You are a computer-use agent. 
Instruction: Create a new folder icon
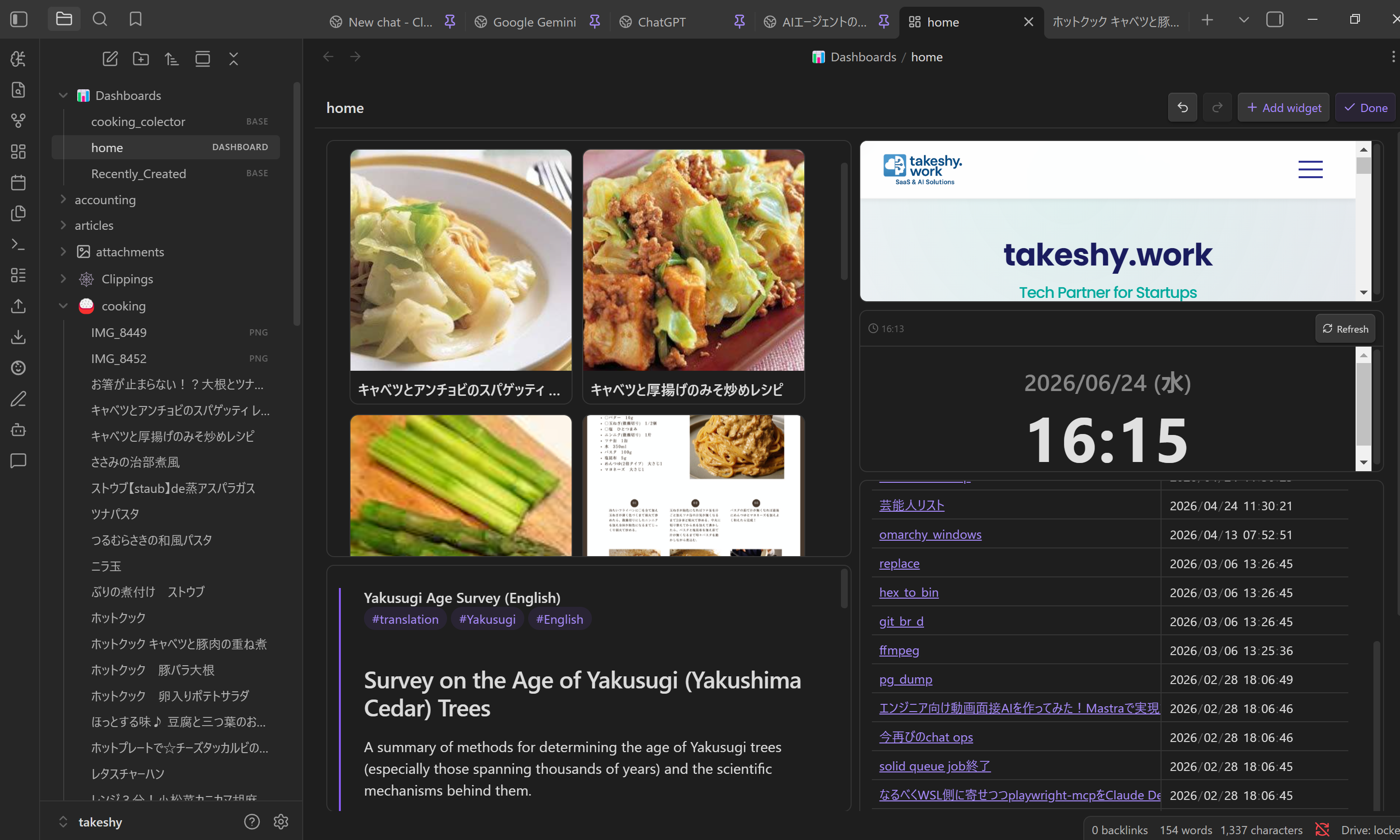coord(141,58)
